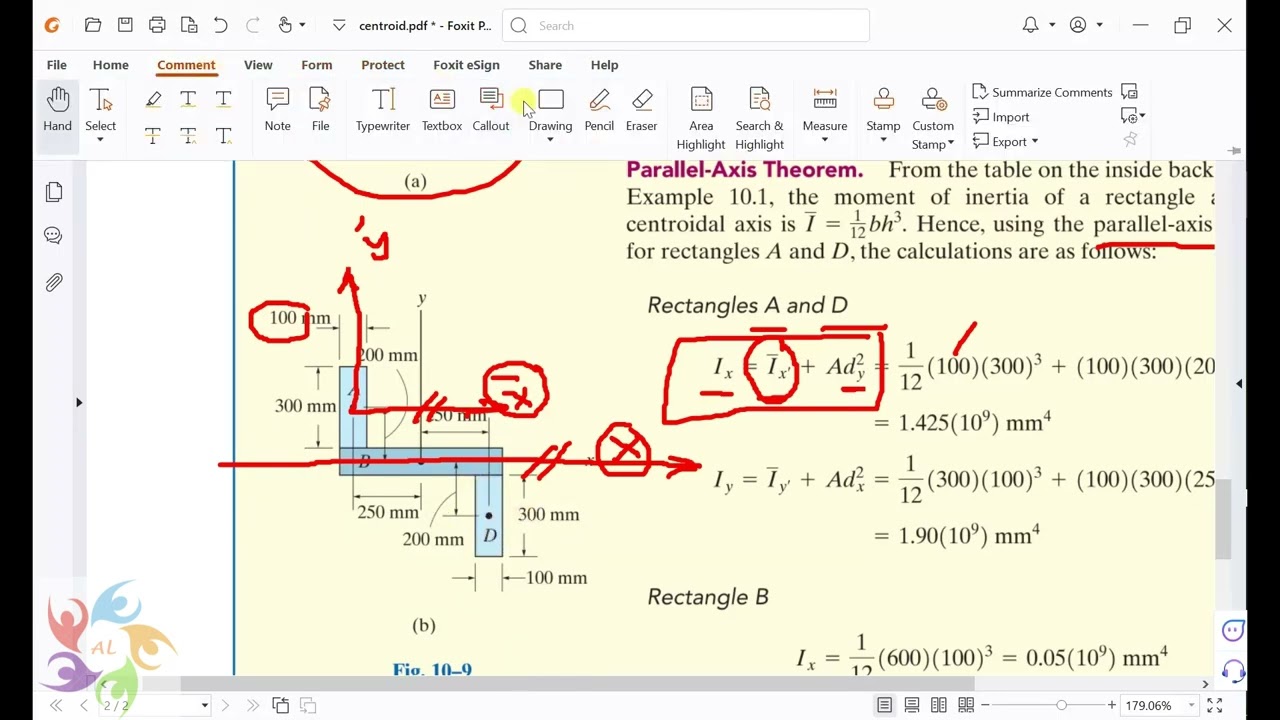The width and height of the screenshot is (1280, 720).
Task: Switch to single page view
Action: (884, 706)
